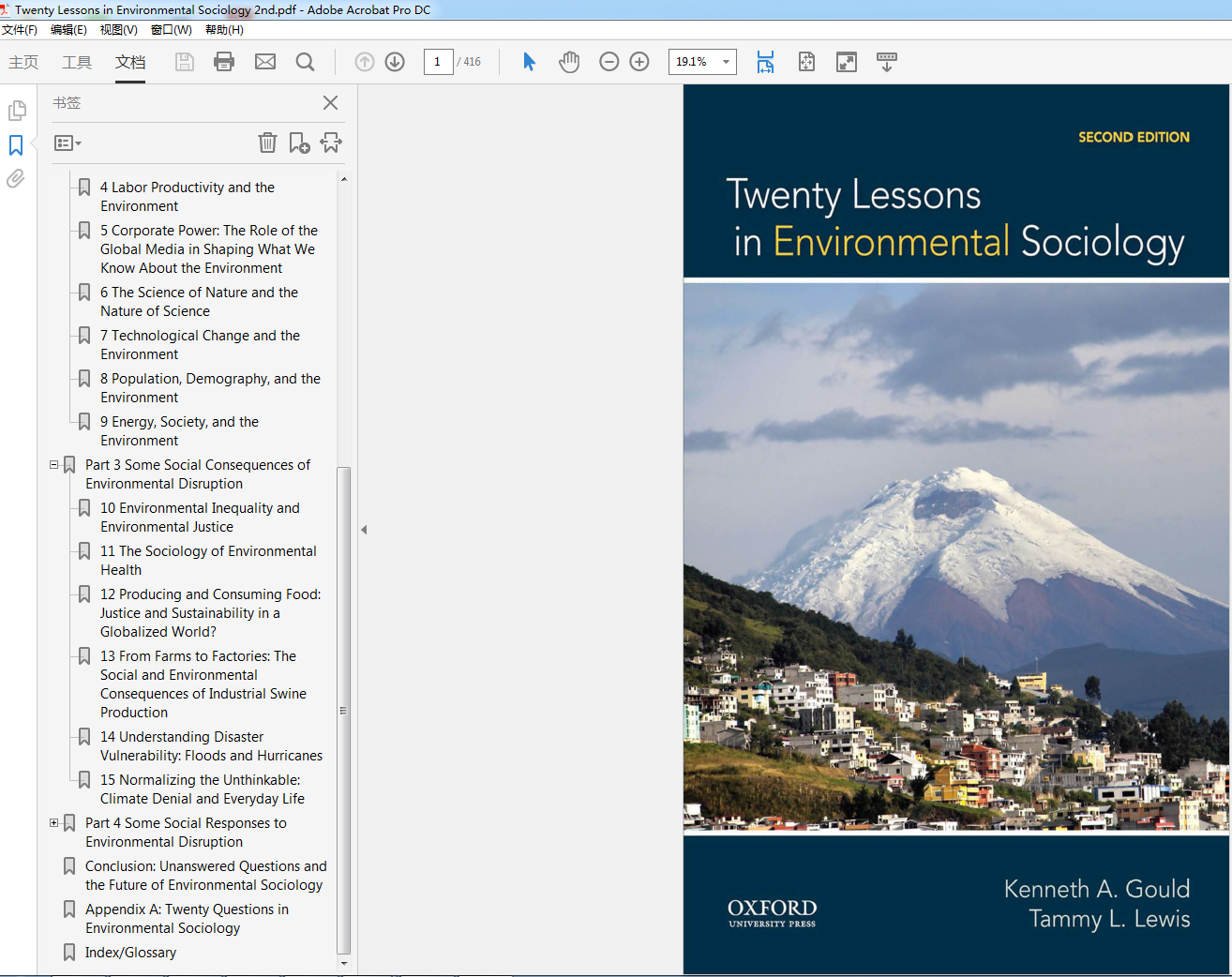Screen dimensions: 1232x977
Task: Open the 帮助(H) menu
Action: pyautogui.click(x=225, y=30)
